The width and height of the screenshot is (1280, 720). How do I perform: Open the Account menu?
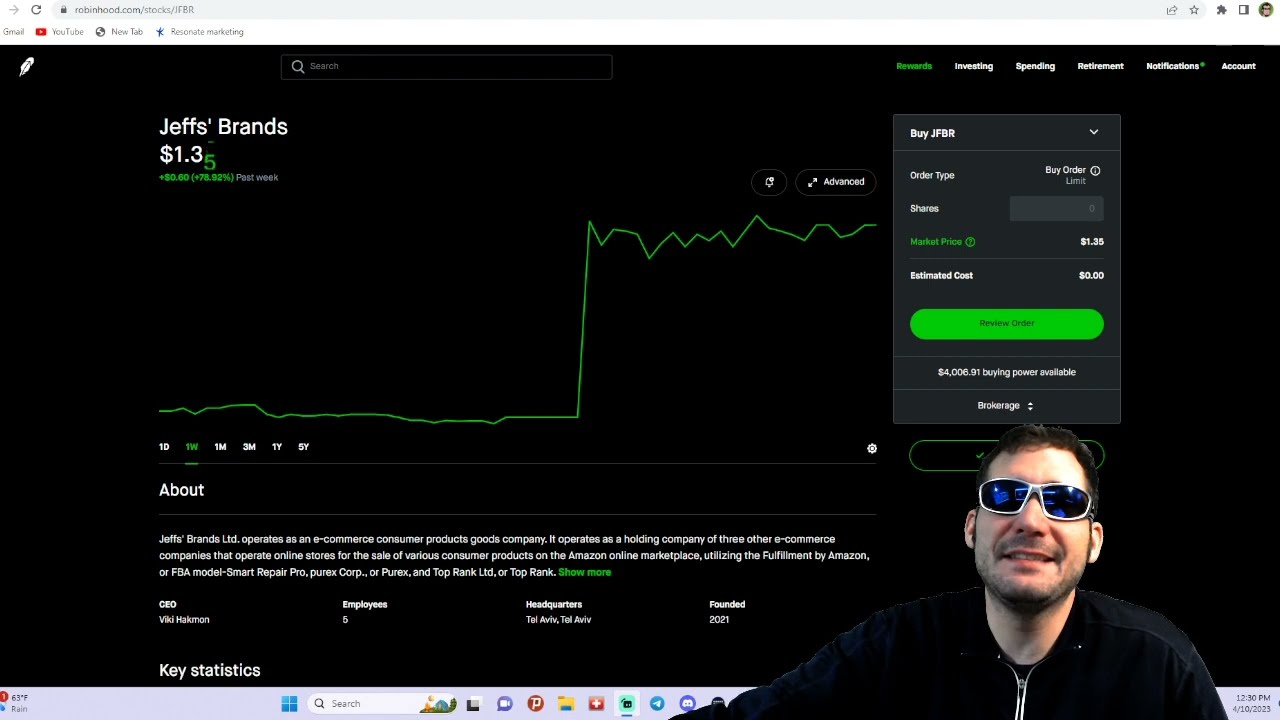[x=1238, y=66]
